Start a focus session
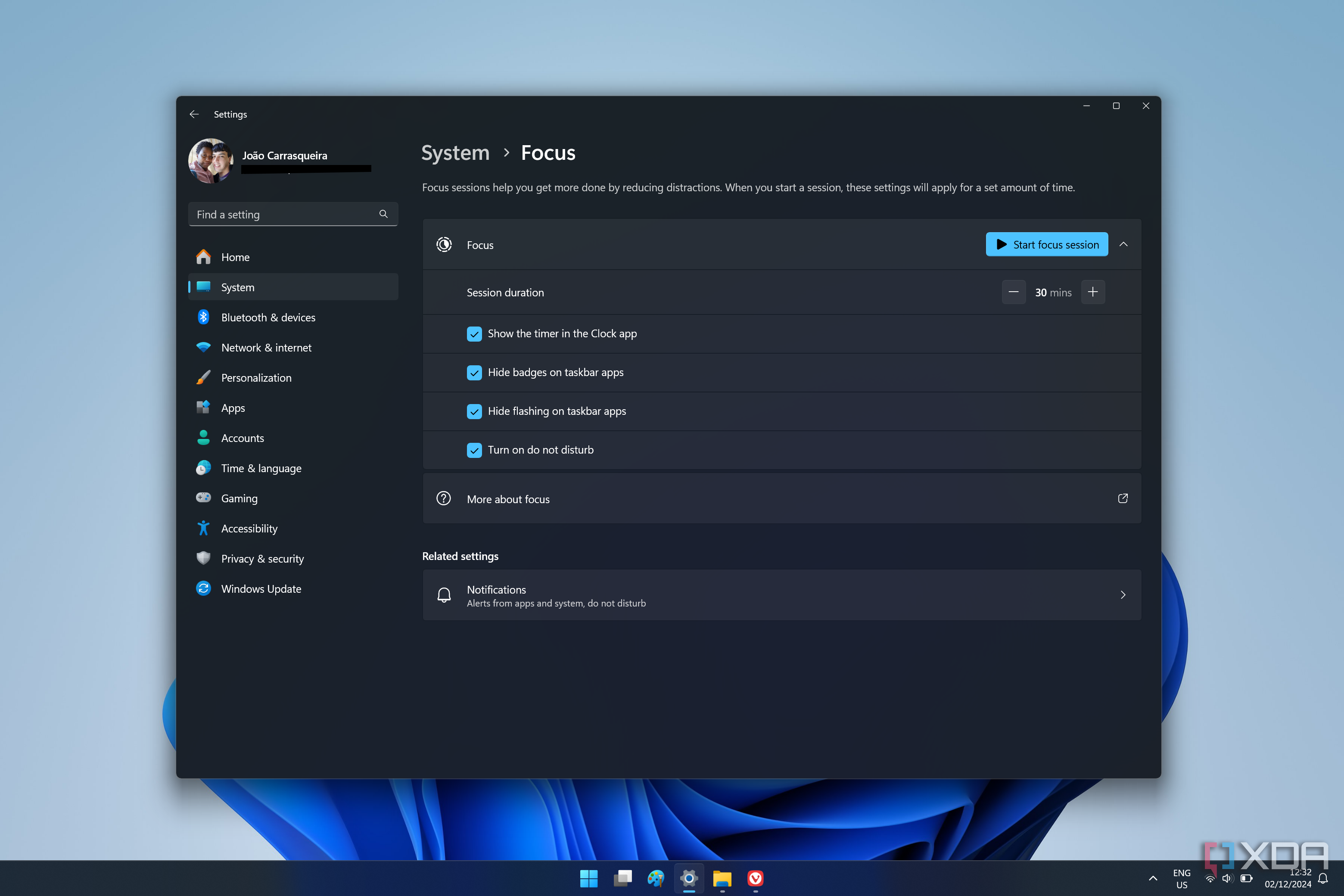The height and width of the screenshot is (896, 1344). [x=1047, y=245]
